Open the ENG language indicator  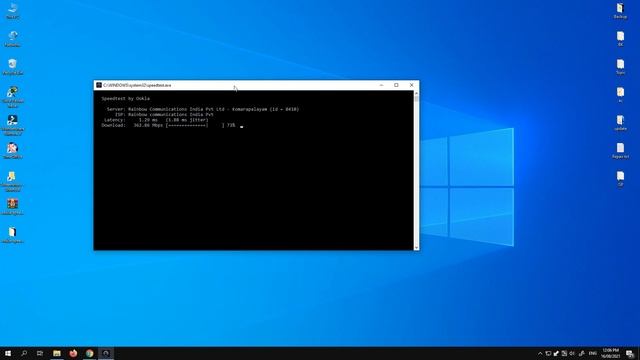click(593, 353)
